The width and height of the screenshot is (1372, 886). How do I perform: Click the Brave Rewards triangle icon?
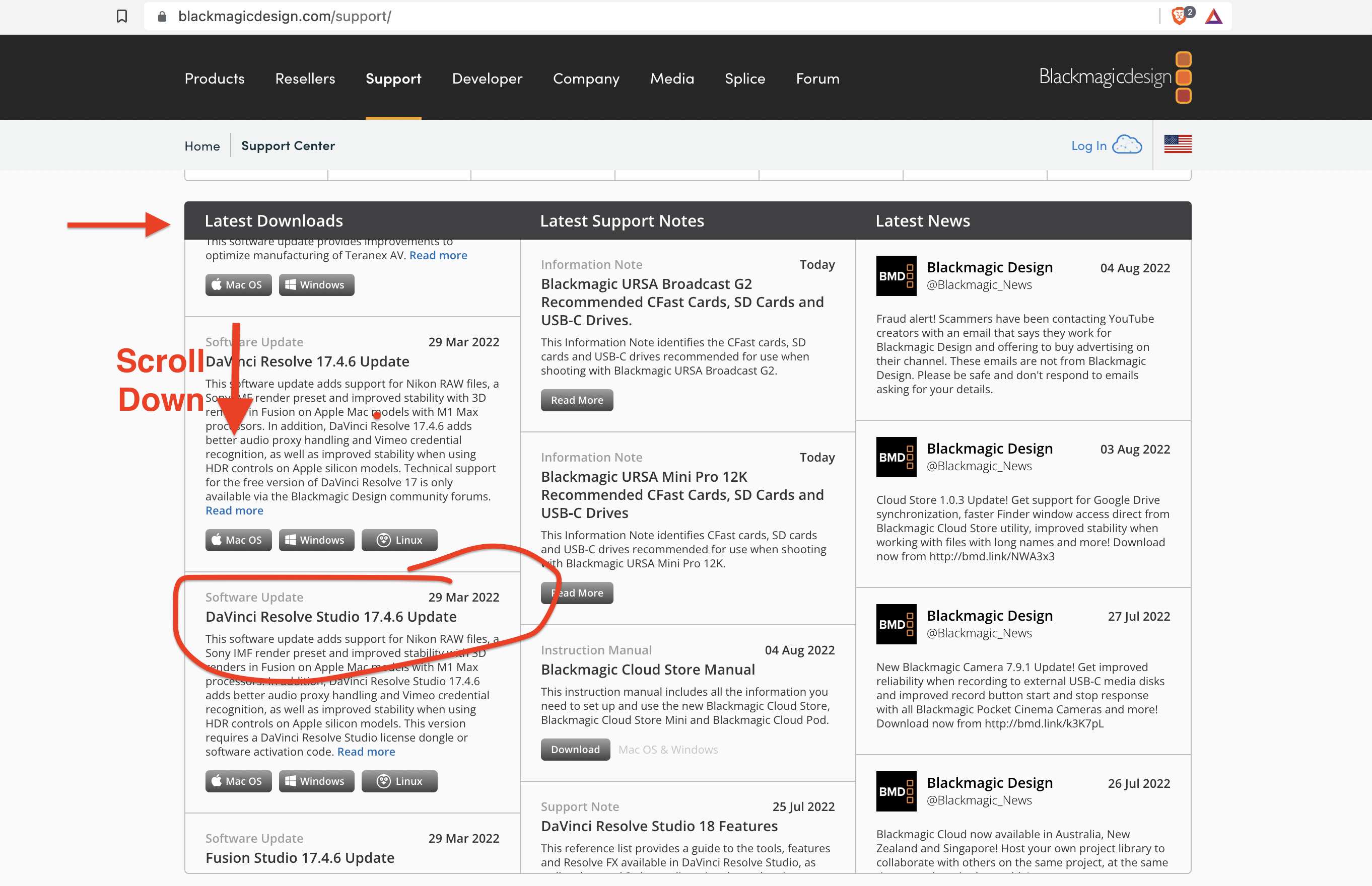[x=1214, y=17]
